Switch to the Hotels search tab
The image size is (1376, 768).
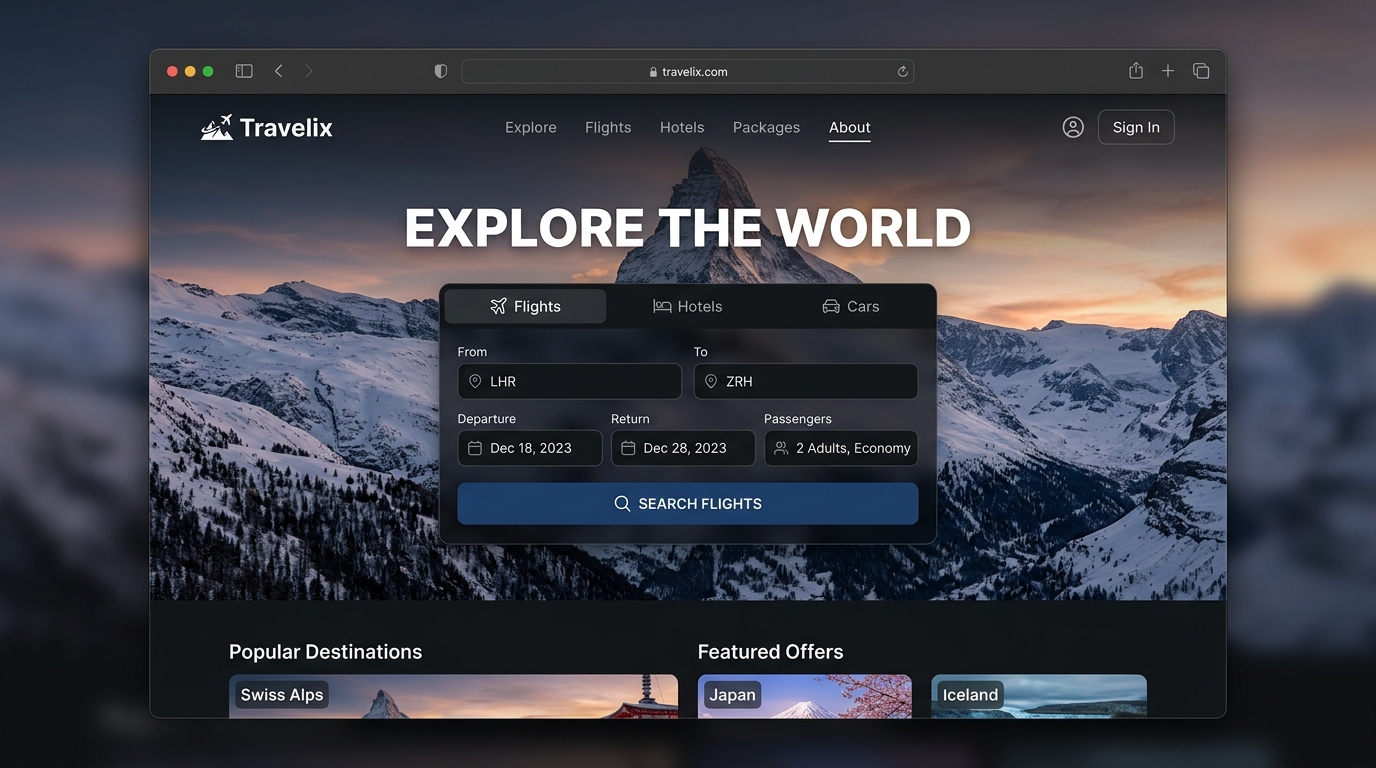click(x=687, y=306)
